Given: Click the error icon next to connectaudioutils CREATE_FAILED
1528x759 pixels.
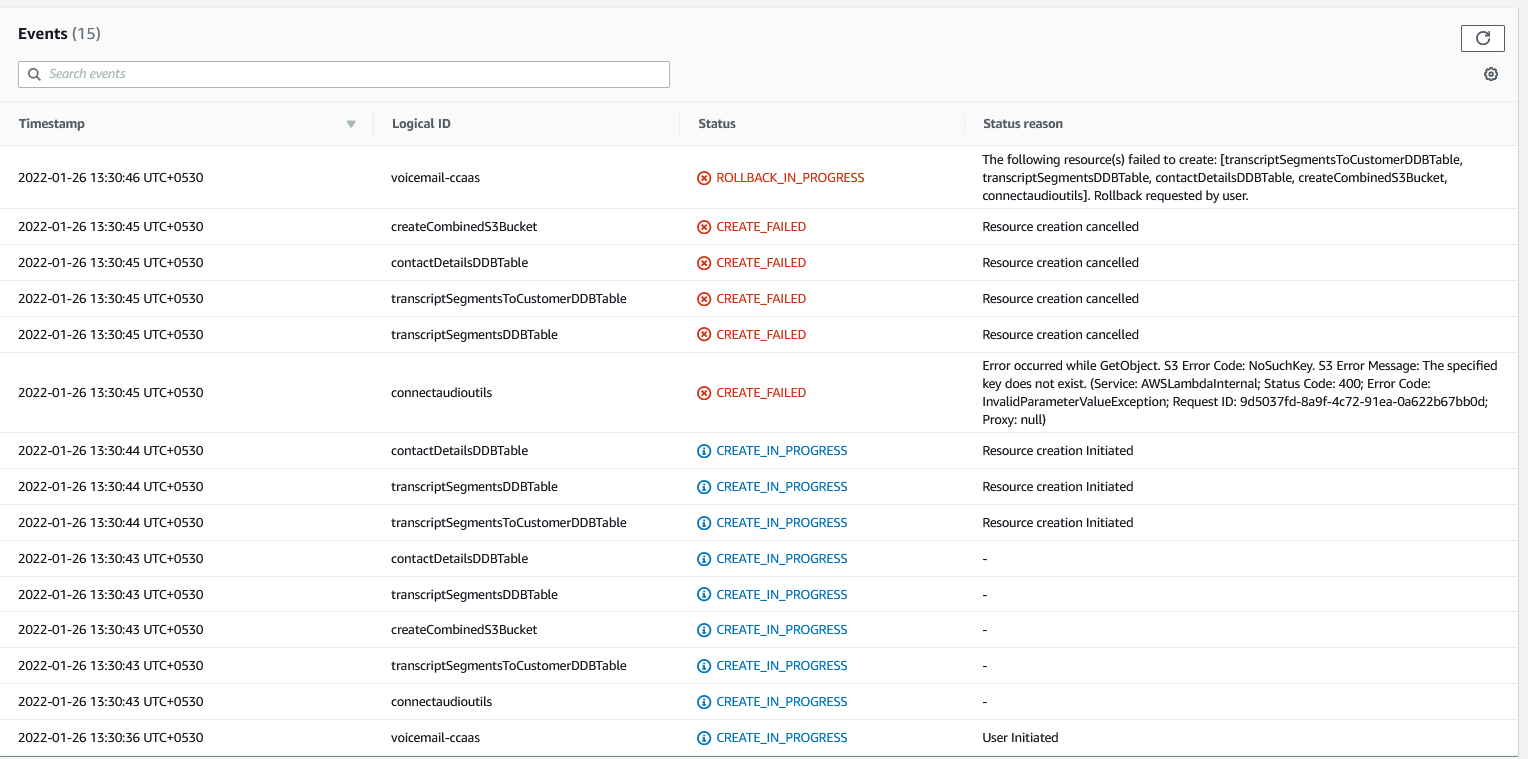Looking at the screenshot, I should point(703,392).
